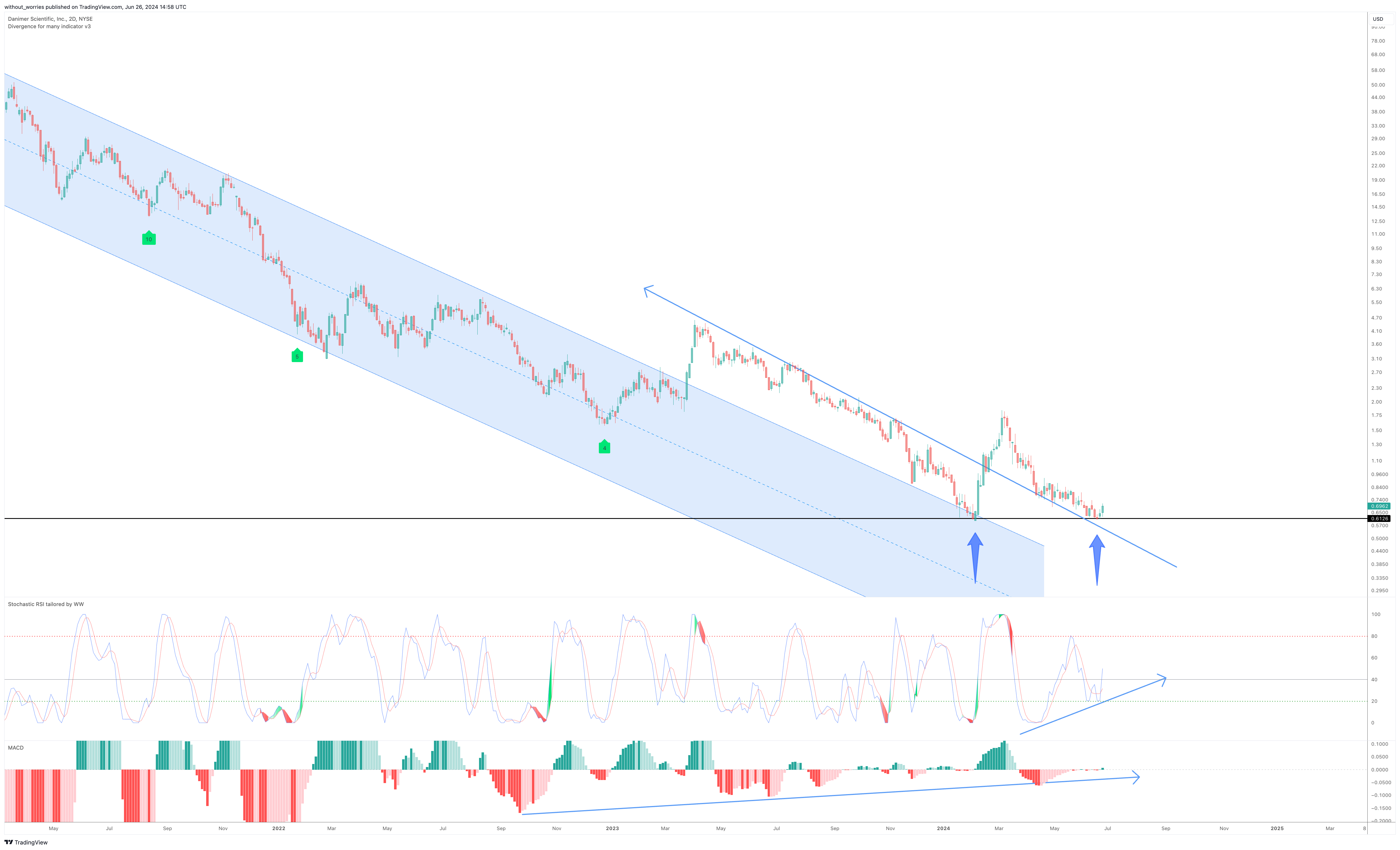
Task: Click the TradingView logo at the bottom
Action: click(x=26, y=842)
